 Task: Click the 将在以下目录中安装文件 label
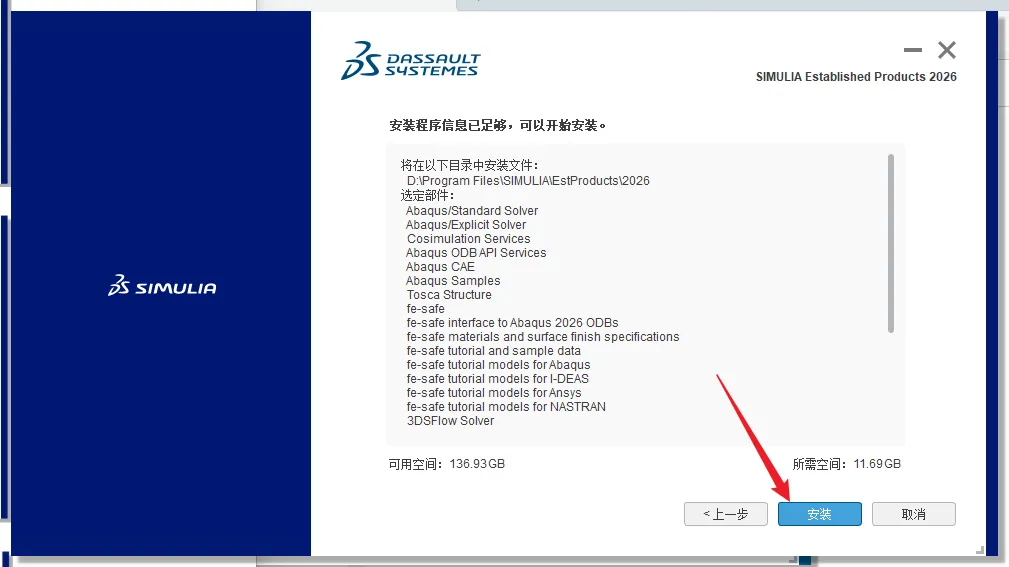[469, 165]
